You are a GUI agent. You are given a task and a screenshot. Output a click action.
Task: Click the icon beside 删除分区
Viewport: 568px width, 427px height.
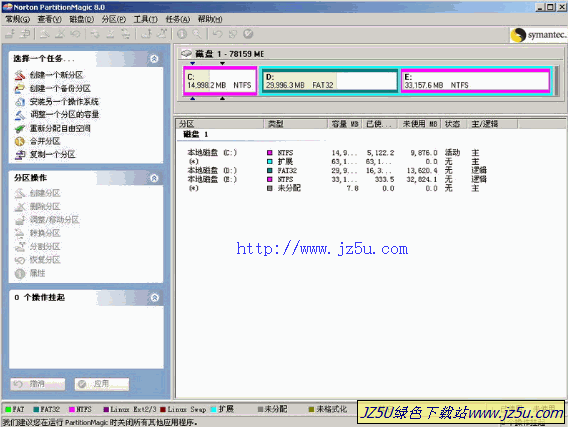[x=20, y=207]
